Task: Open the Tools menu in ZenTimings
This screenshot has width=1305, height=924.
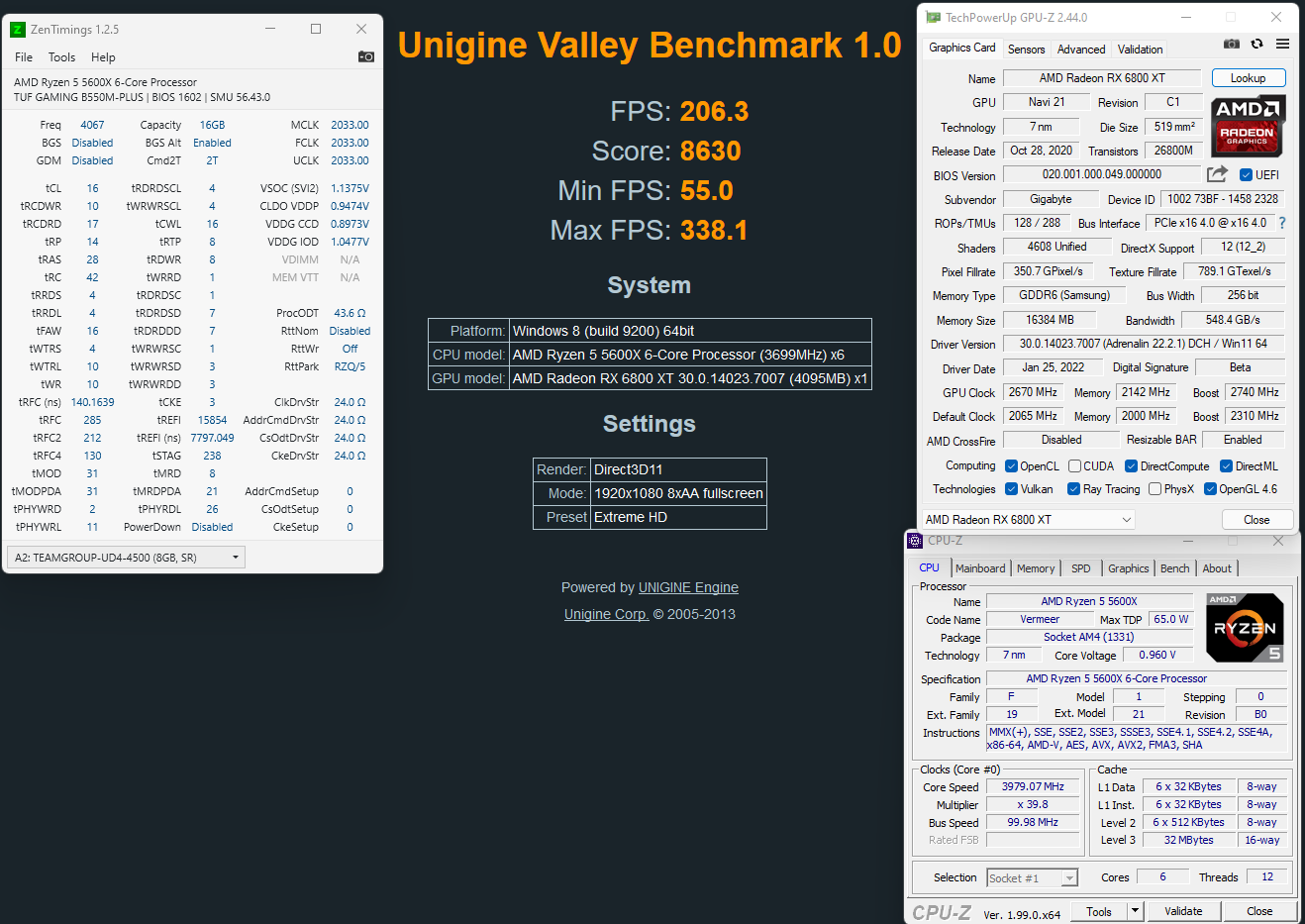Action: (61, 57)
